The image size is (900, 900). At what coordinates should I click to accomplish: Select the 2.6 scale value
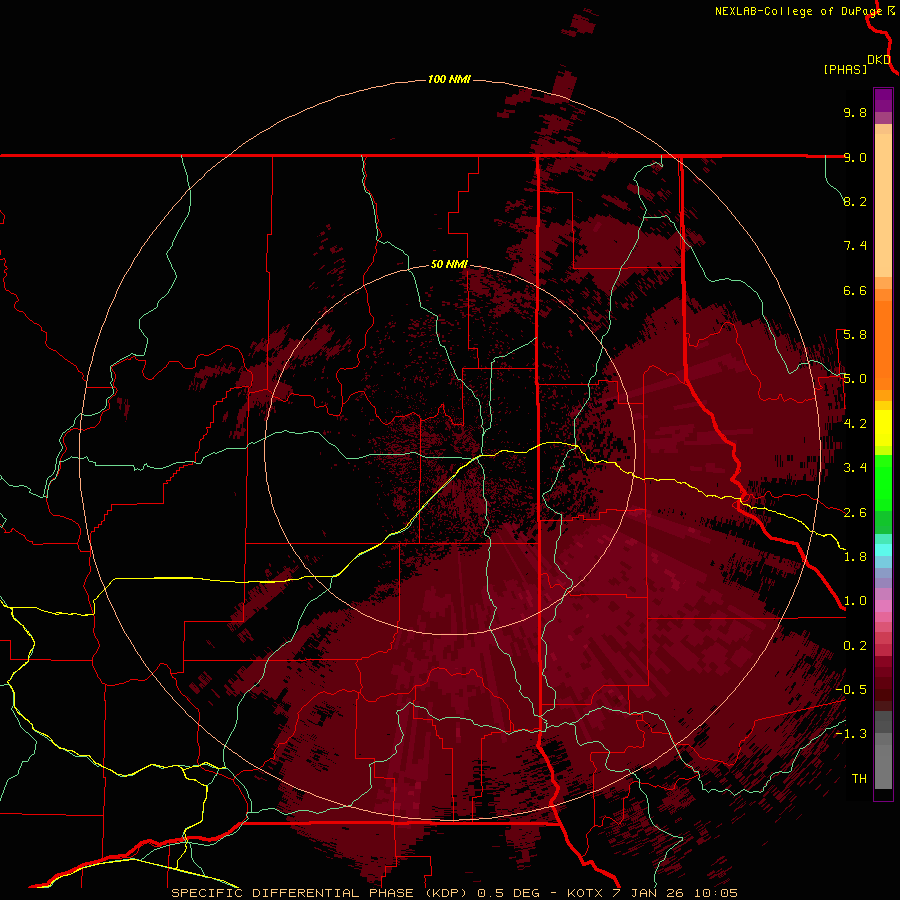855,513
